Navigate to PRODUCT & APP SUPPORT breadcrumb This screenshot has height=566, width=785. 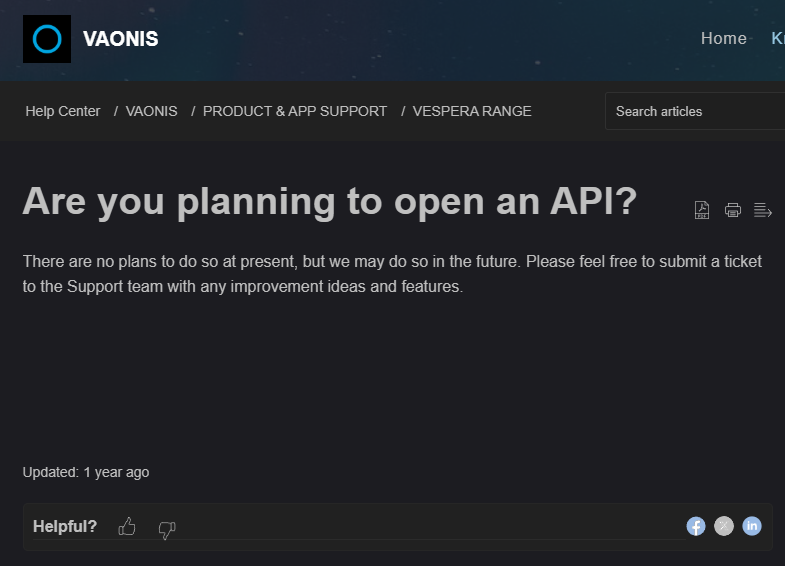pos(295,111)
